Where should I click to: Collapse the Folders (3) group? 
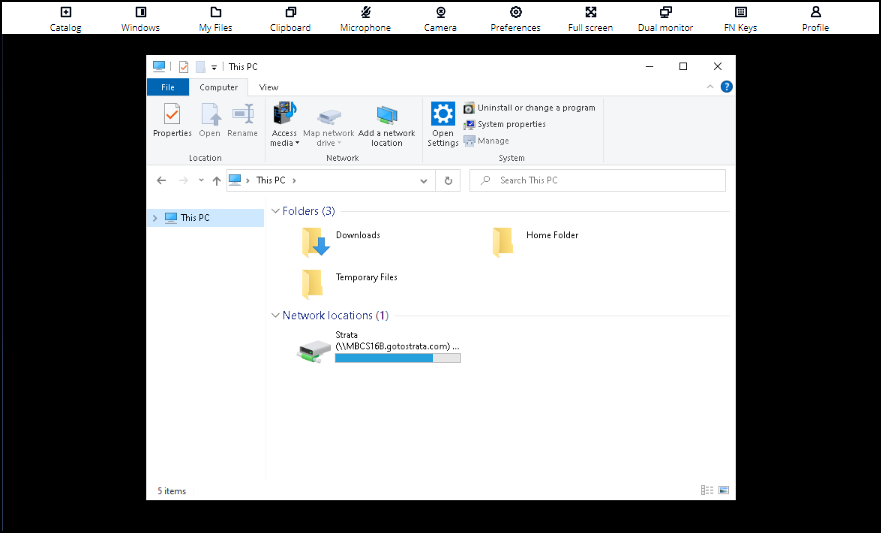tap(275, 211)
